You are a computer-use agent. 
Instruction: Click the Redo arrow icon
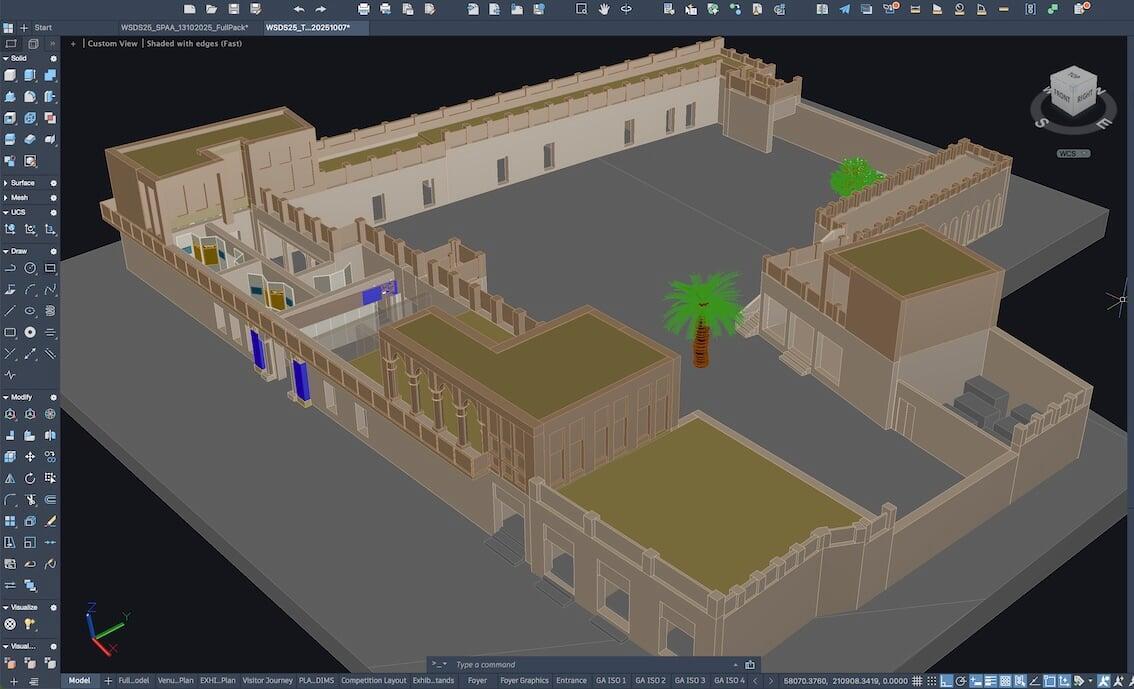(x=320, y=9)
